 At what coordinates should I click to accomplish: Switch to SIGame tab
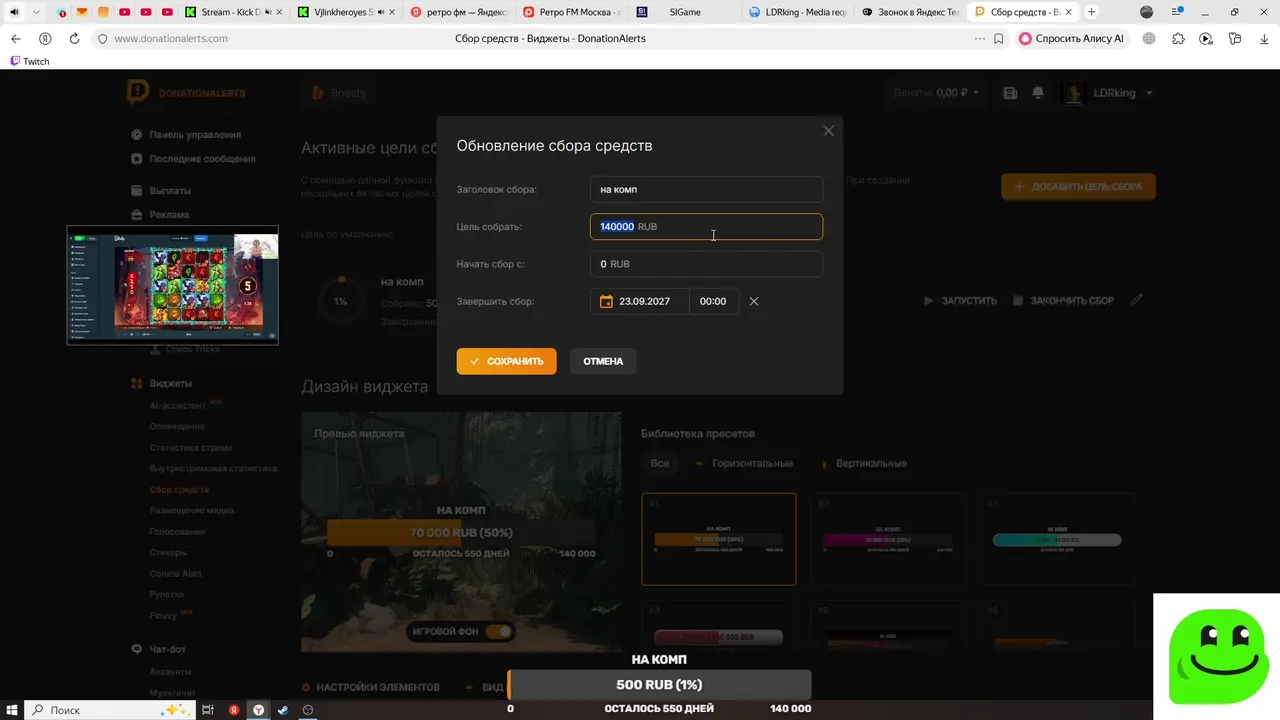(686, 12)
